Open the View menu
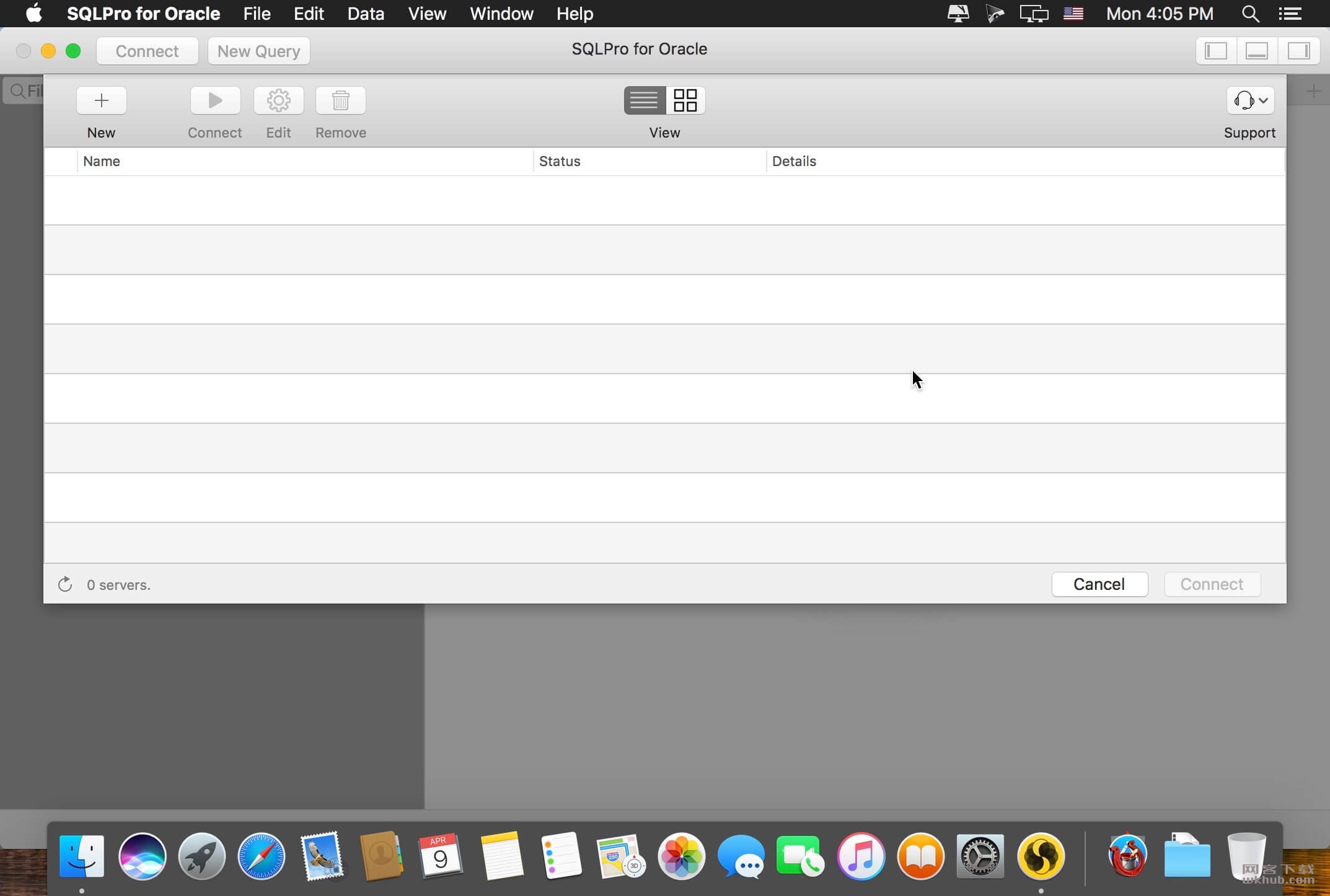1330x896 pixels. click(x=427, y=14)
